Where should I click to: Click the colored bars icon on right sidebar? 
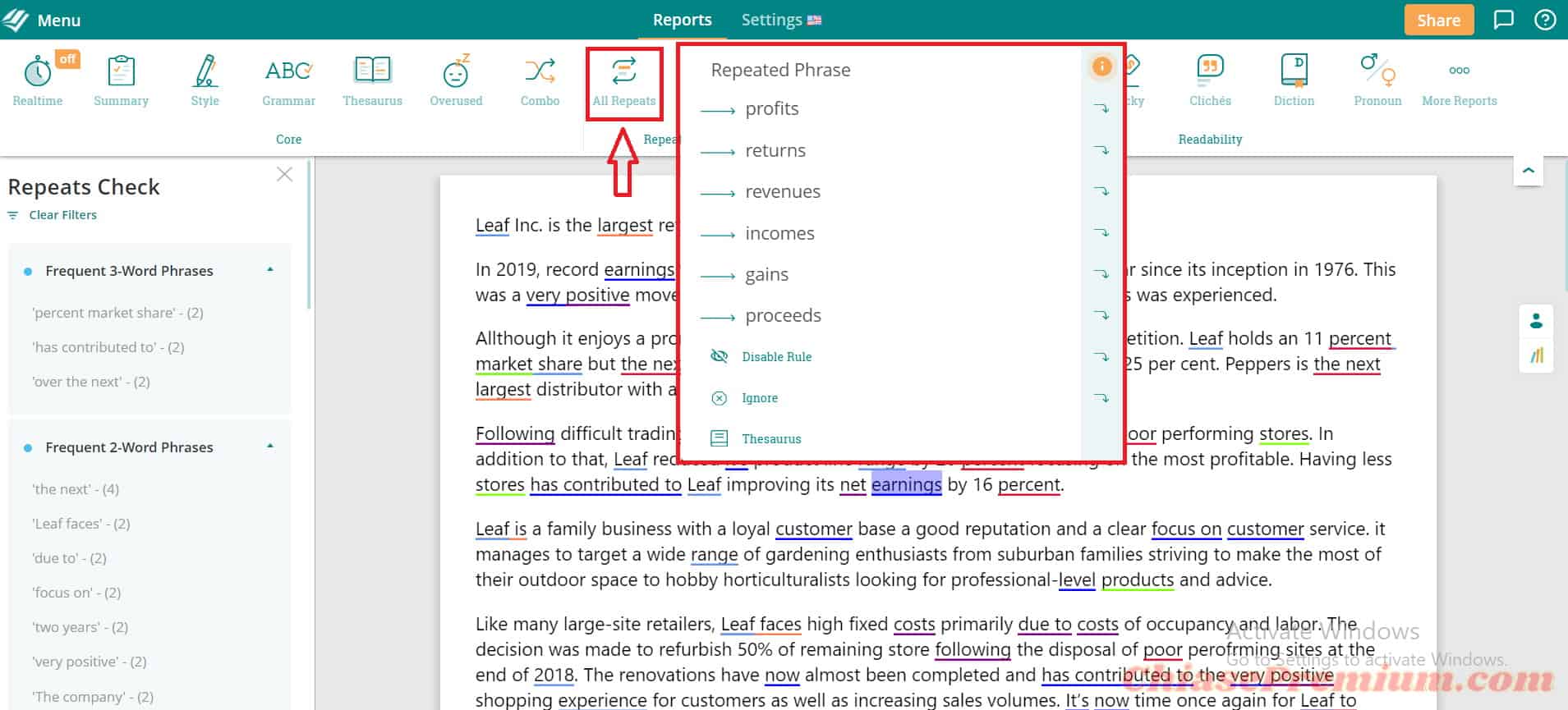pyautogui.click(x=1536, y=355)
